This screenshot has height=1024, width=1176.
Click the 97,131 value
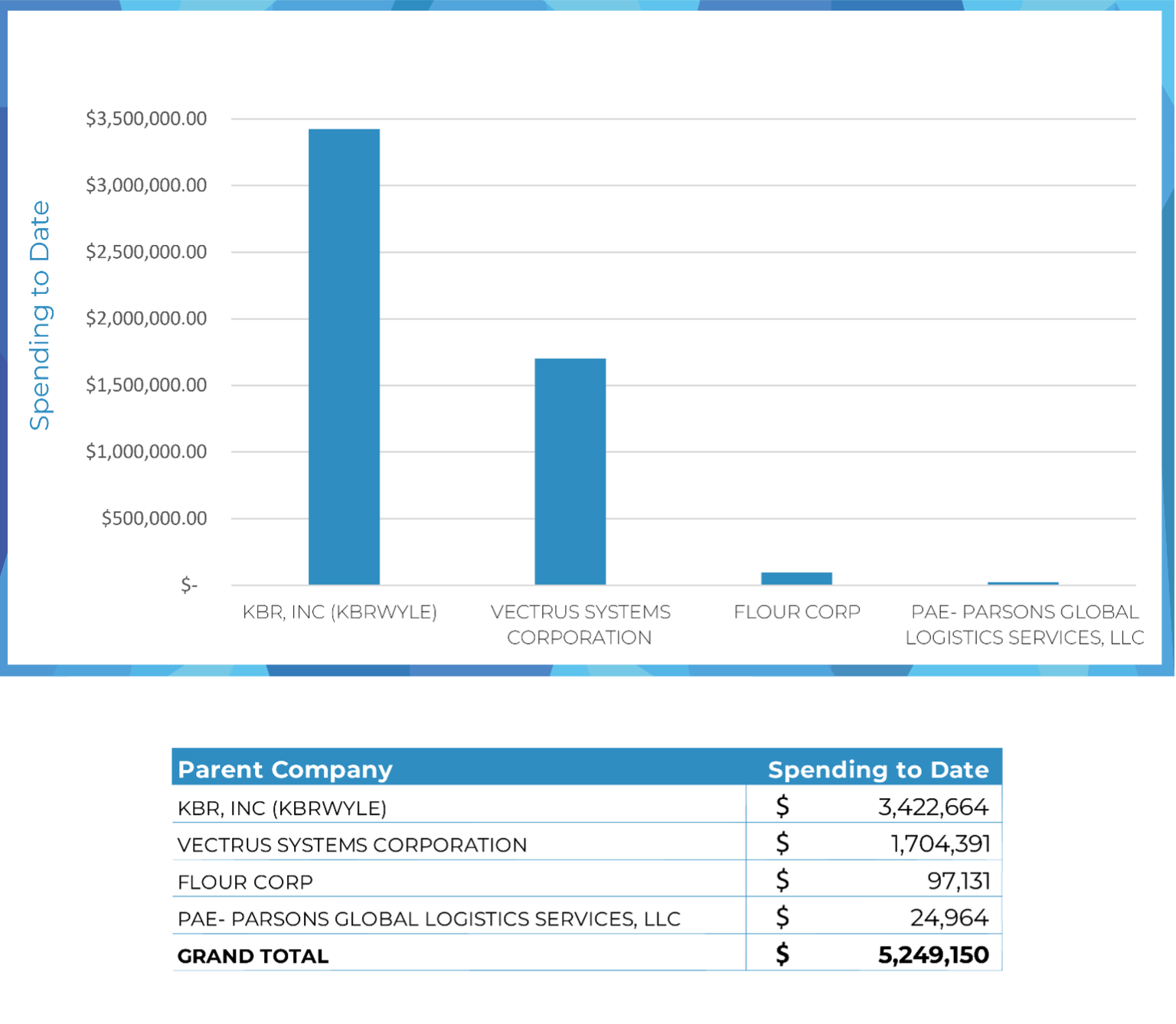(x=959, y=881)
